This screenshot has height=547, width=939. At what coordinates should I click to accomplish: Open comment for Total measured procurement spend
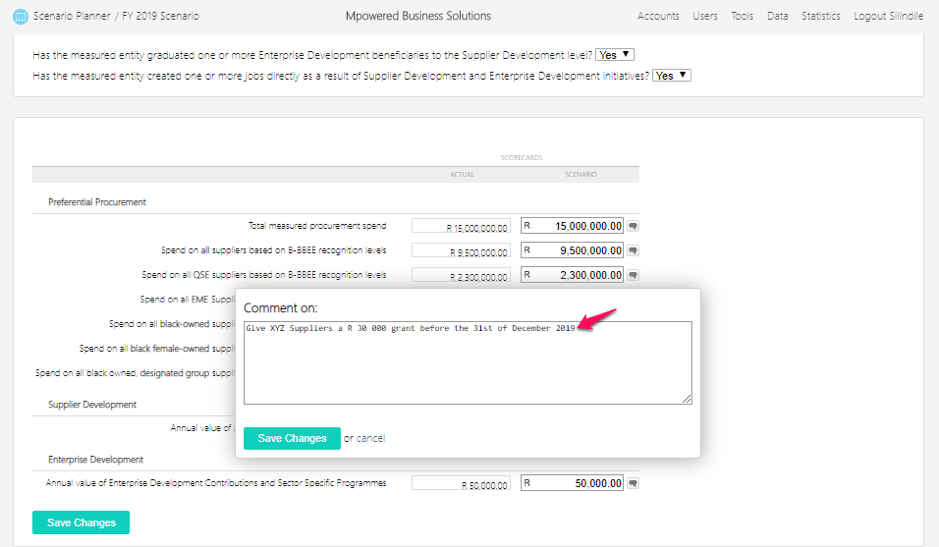click(633, 226)
